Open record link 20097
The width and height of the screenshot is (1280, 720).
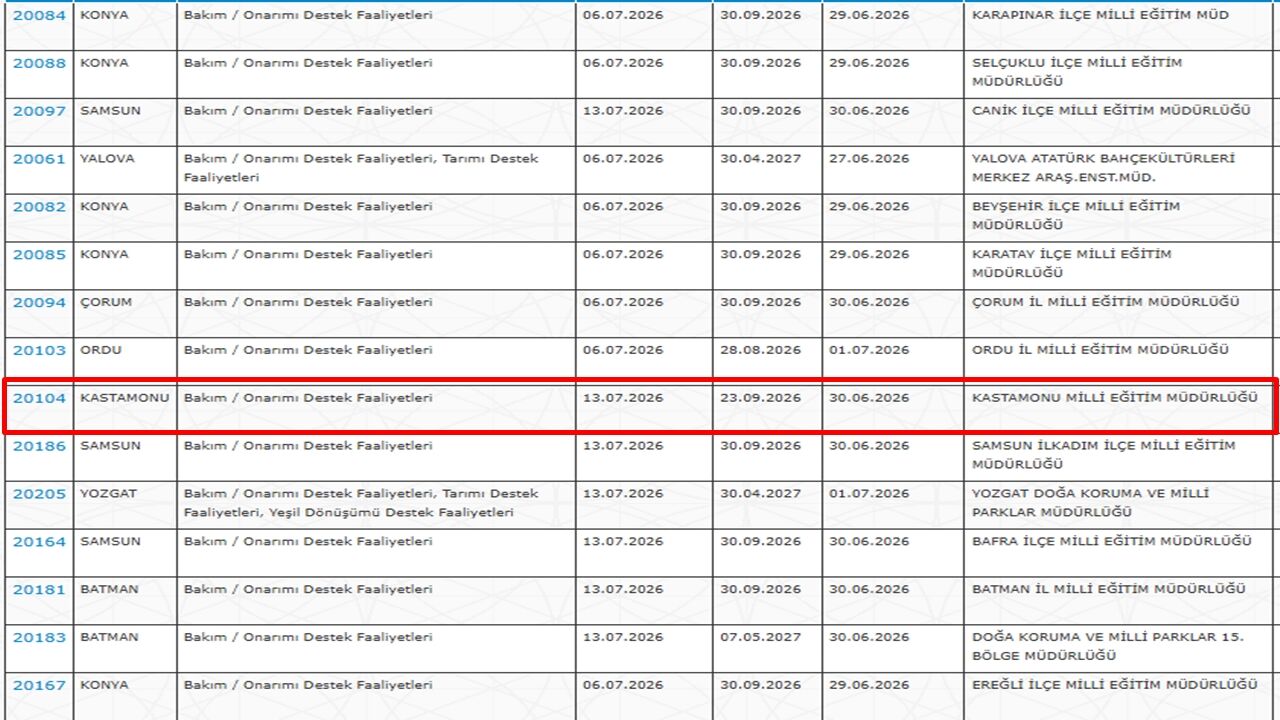[39, 111]
